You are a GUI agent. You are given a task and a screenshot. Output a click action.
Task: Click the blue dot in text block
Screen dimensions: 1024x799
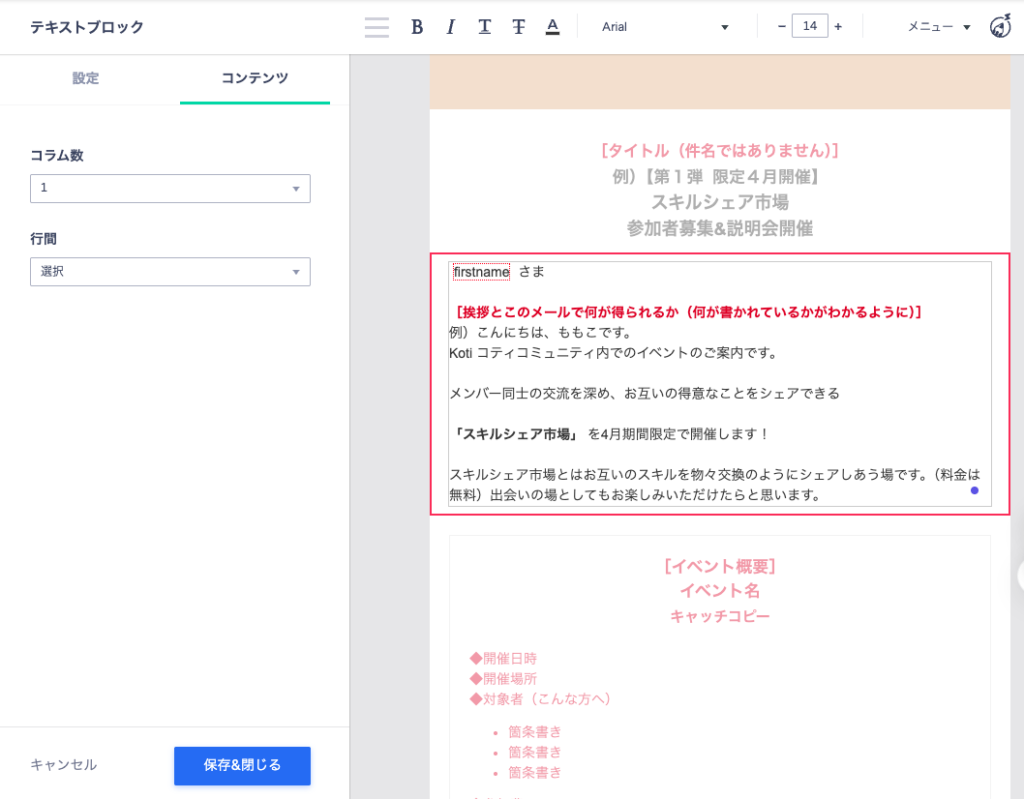974,491
